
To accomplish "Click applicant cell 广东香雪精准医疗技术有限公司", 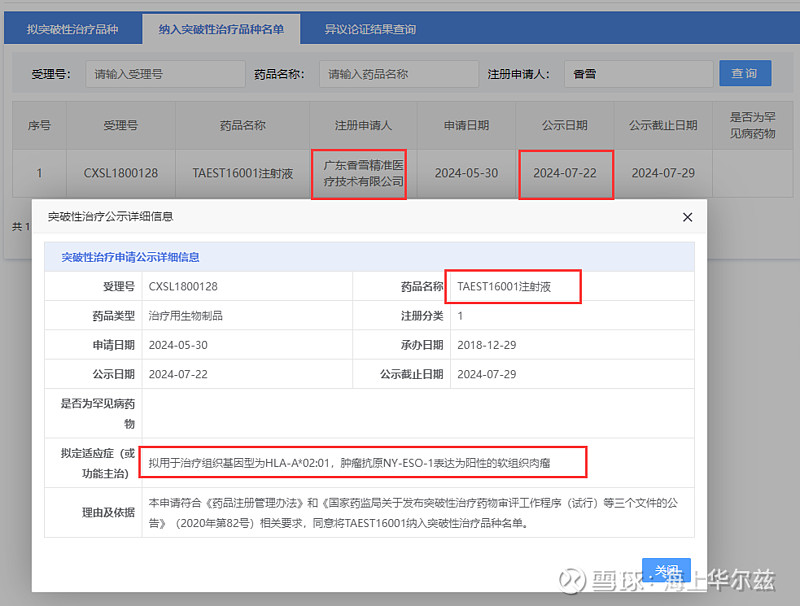I will (363, 173).
